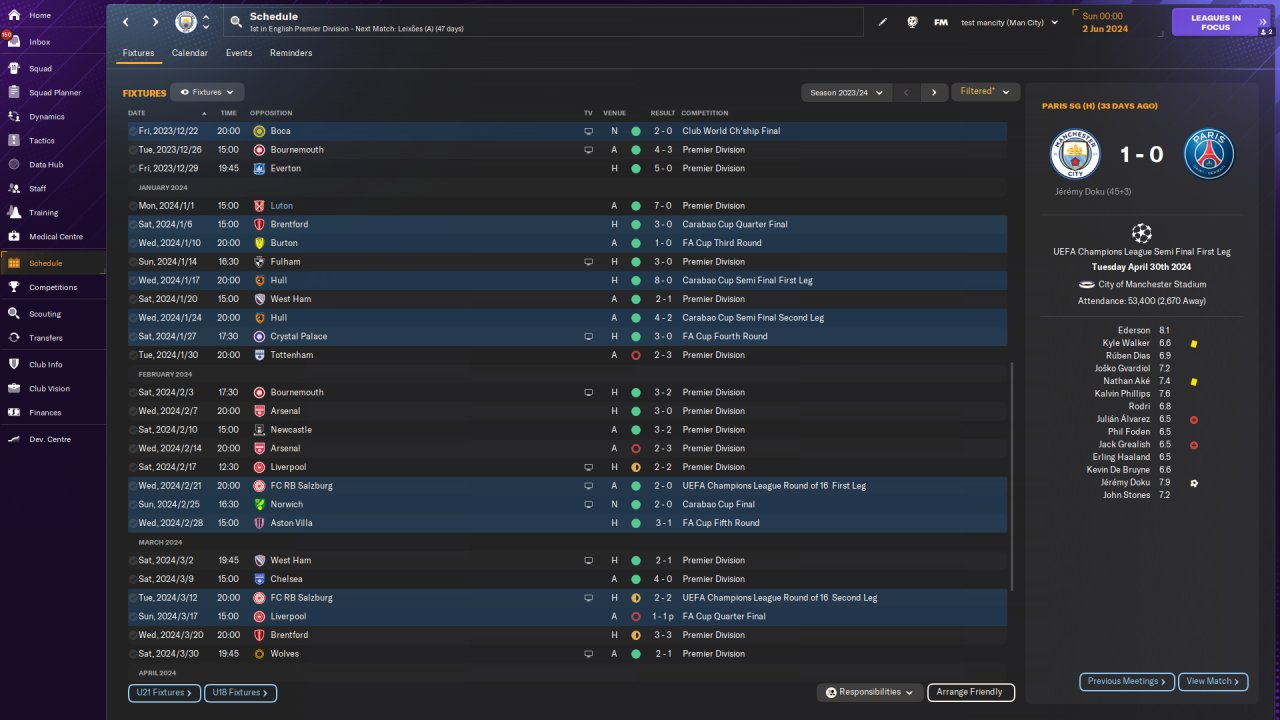Screen dimensions: 1280x720
Task: Expand the test mancity manager menu
Action: tap(1009, 22)
